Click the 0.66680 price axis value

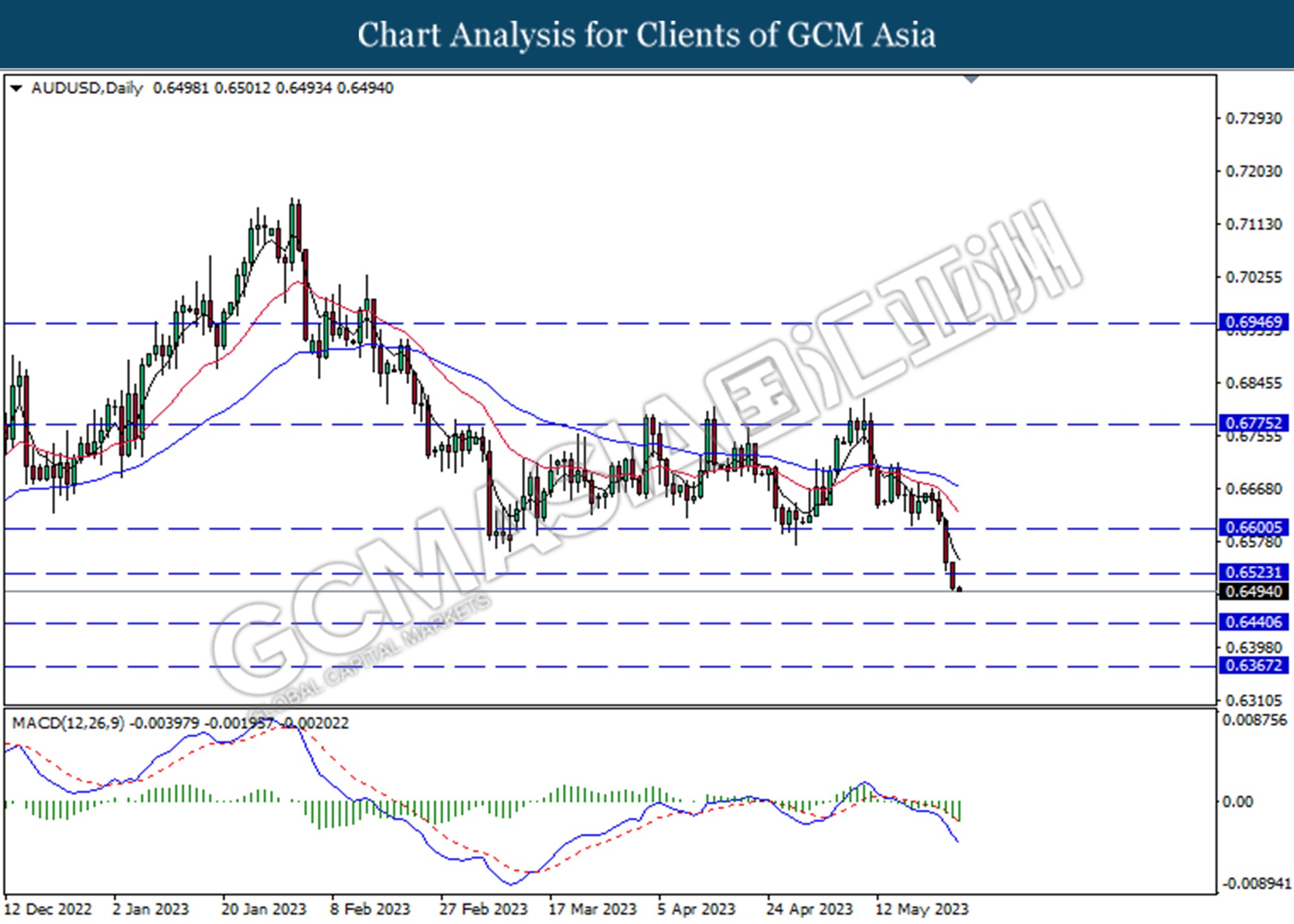(x=1253, y=489)
